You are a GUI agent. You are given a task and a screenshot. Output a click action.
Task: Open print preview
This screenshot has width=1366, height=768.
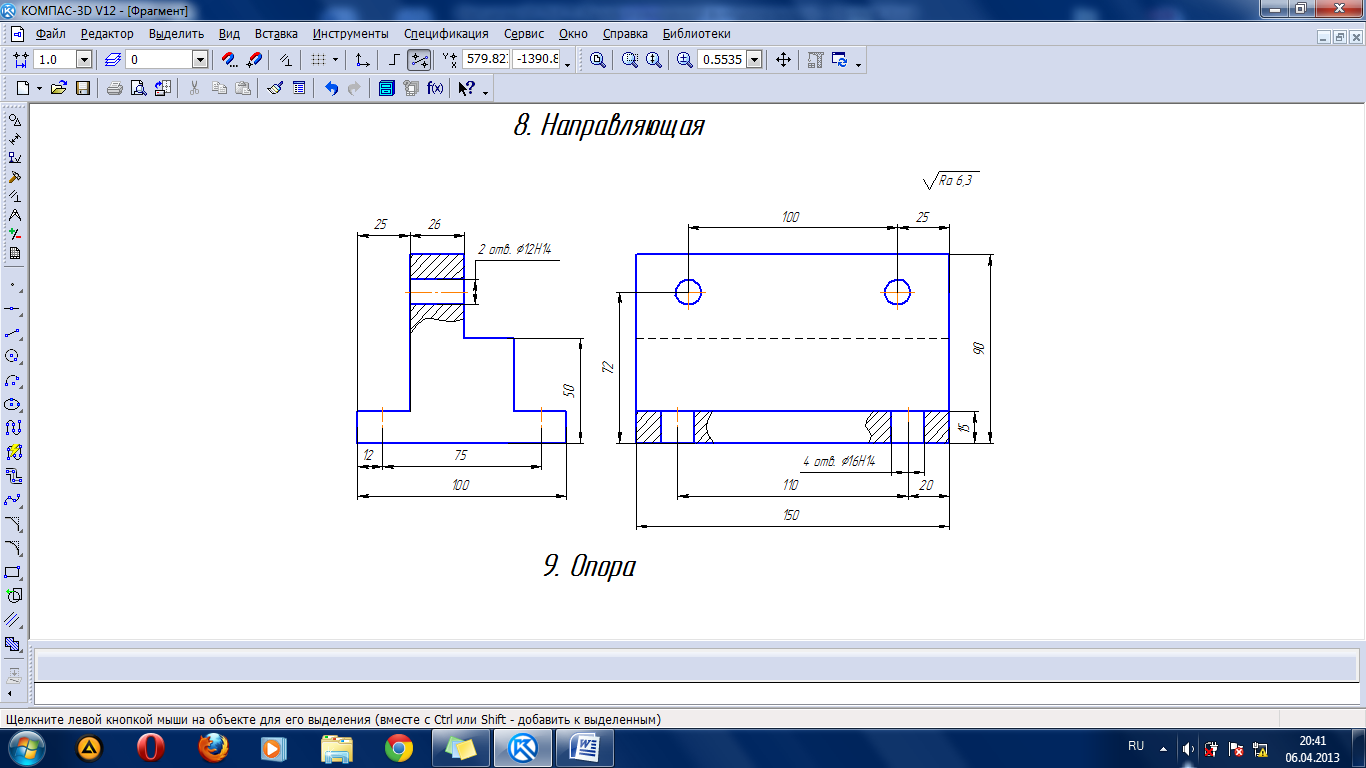(x=139, y=88)
